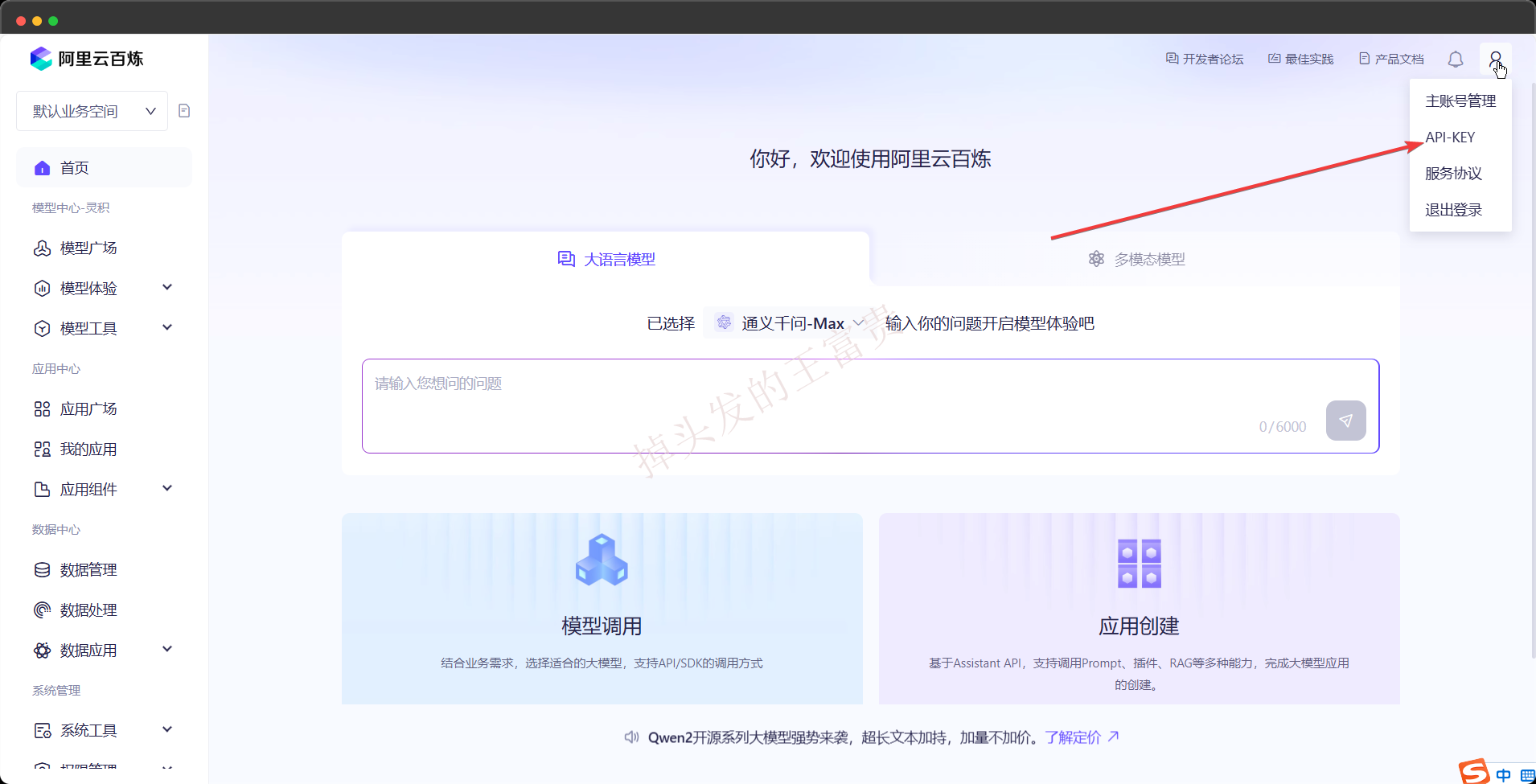Open the 开发者论坛 link

[x=1205, y=60]
